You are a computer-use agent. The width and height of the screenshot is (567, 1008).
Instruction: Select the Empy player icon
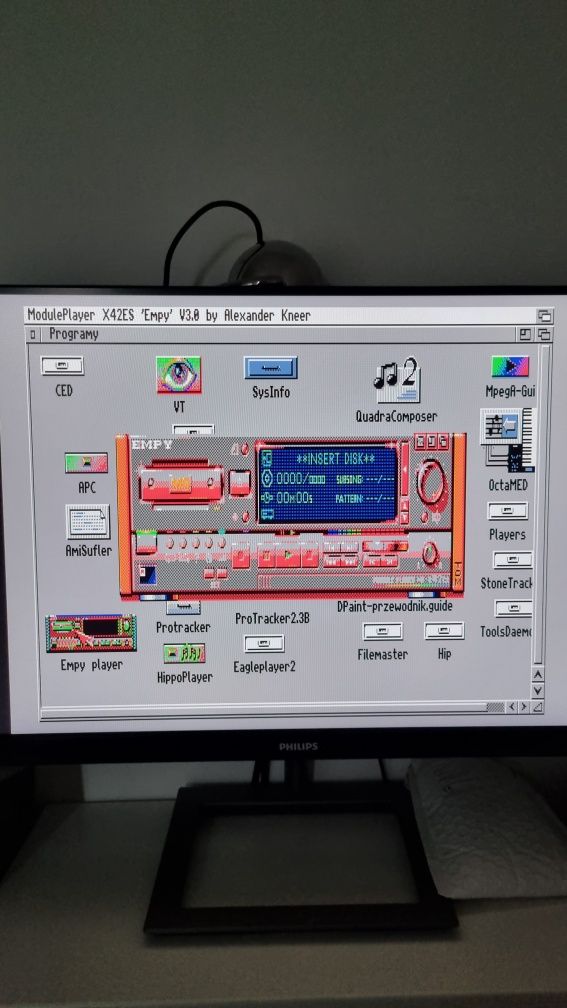point(91,633)
